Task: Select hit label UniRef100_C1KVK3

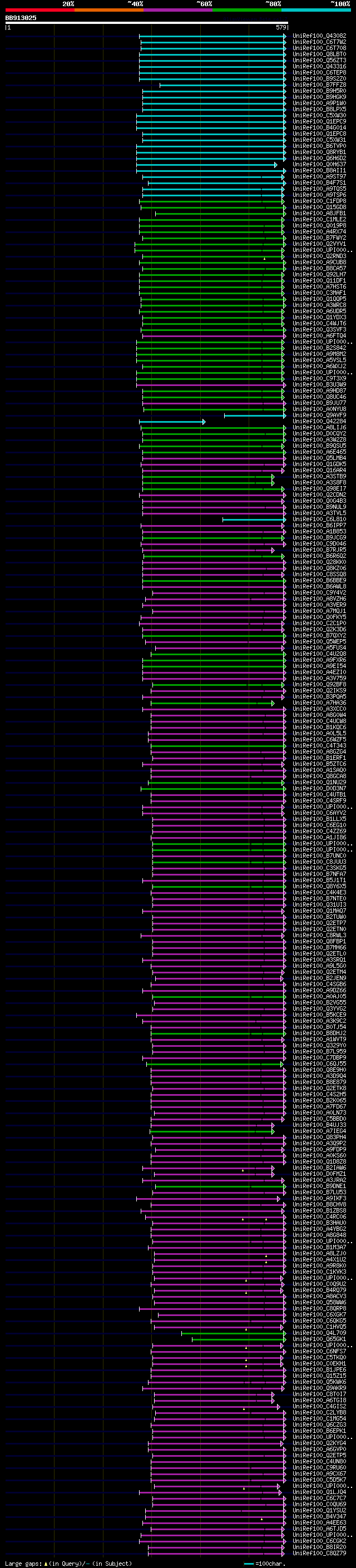Action: (x=319, y=1272)
